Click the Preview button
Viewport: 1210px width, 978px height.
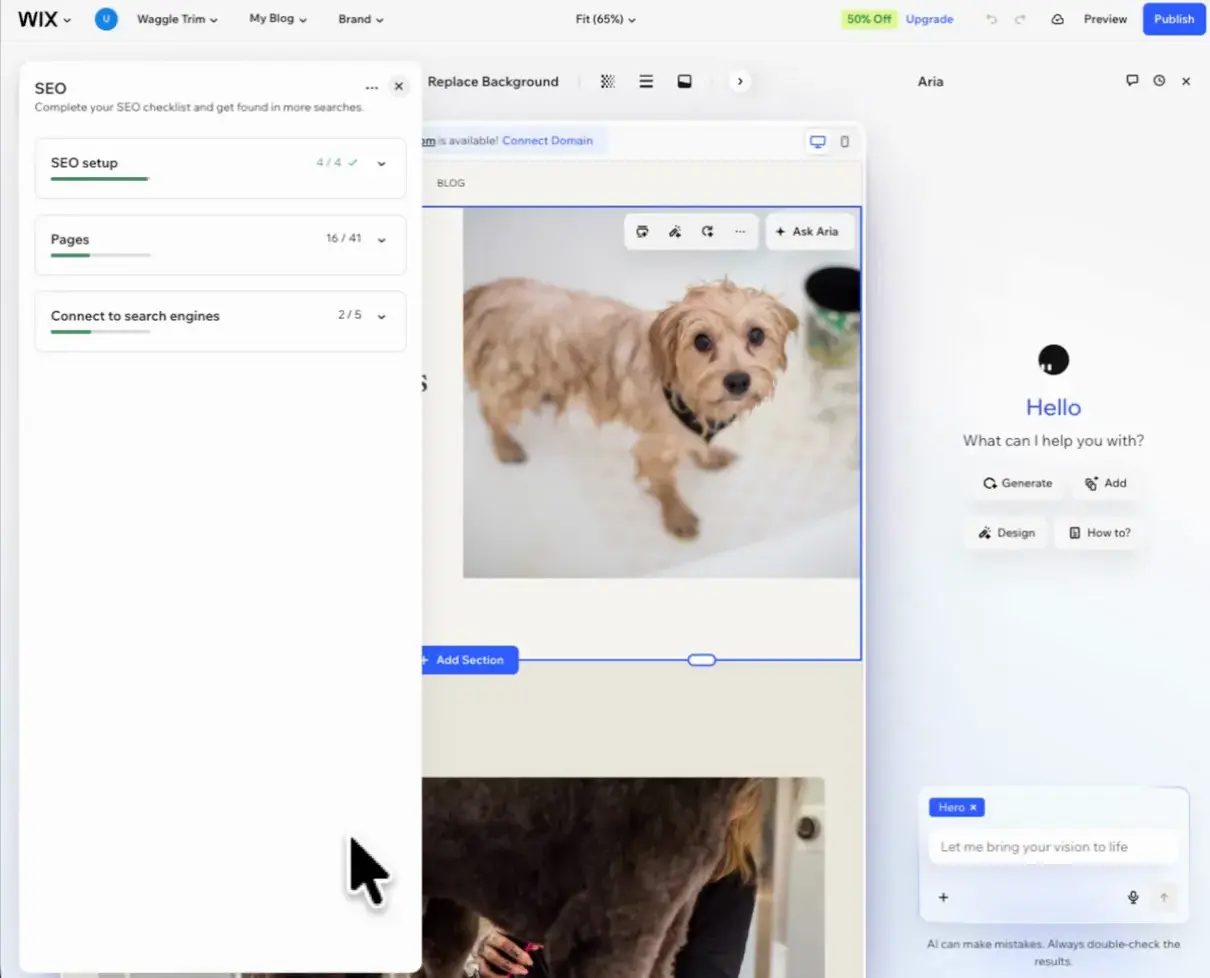click(1105, 19)
